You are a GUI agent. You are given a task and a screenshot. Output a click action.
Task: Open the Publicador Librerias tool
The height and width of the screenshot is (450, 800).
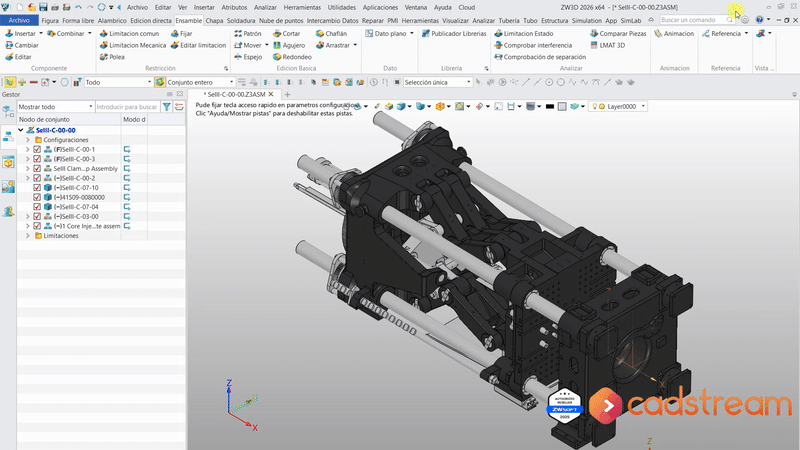[454, 33]
